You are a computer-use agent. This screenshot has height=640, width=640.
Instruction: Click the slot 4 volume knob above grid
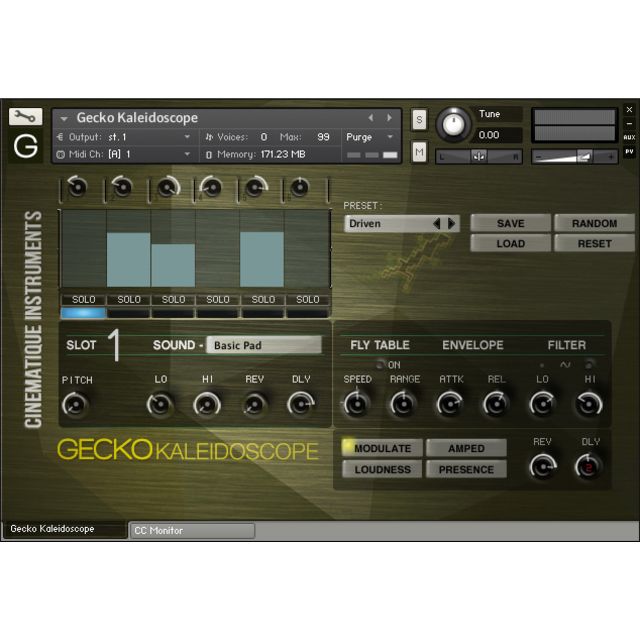click(x=211, y=188)
